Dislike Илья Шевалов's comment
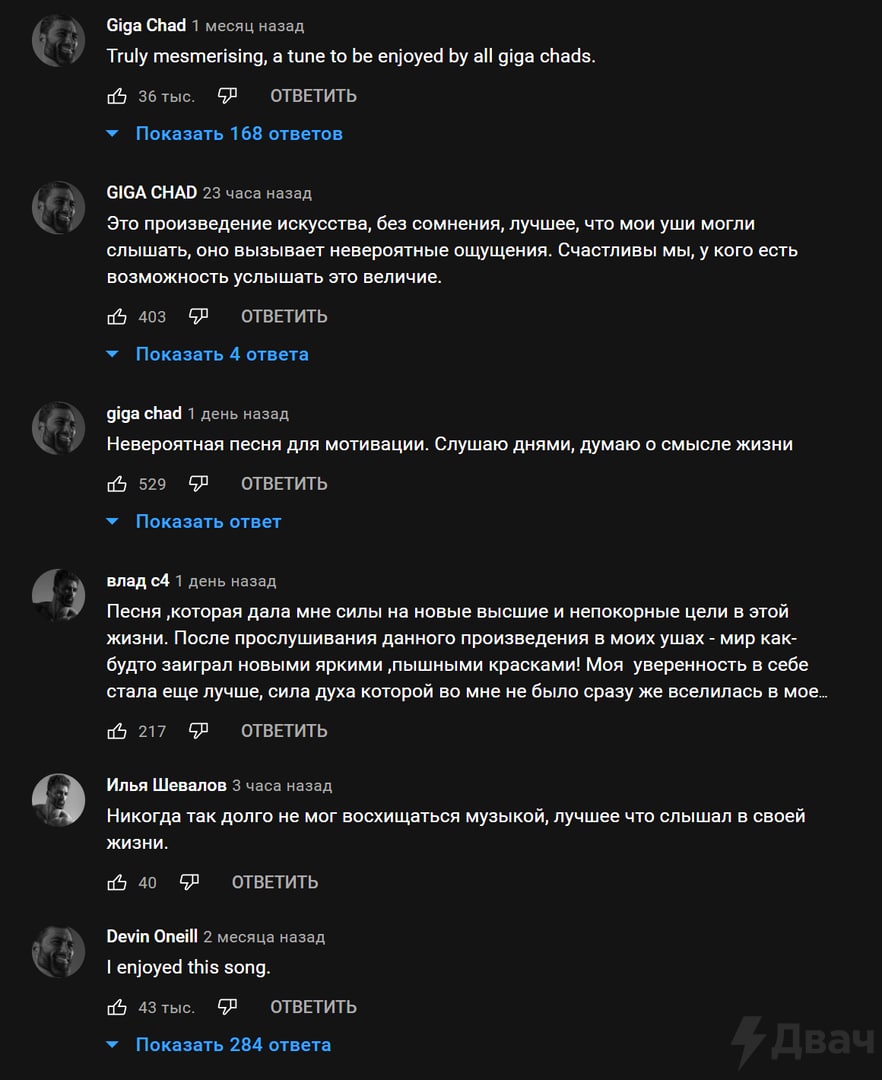The height and width of the screenshot is (1080, 882). pyautogui.click(x=189, y=882)
